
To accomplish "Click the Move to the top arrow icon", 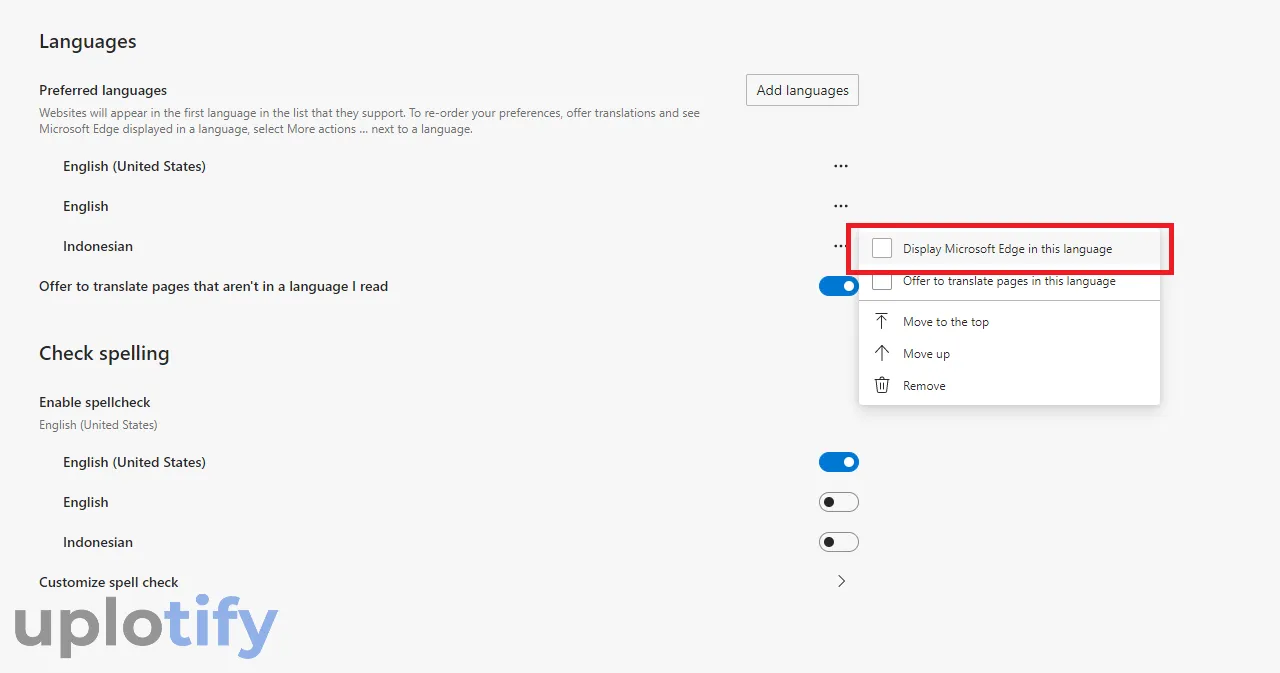I will point(881,321).
